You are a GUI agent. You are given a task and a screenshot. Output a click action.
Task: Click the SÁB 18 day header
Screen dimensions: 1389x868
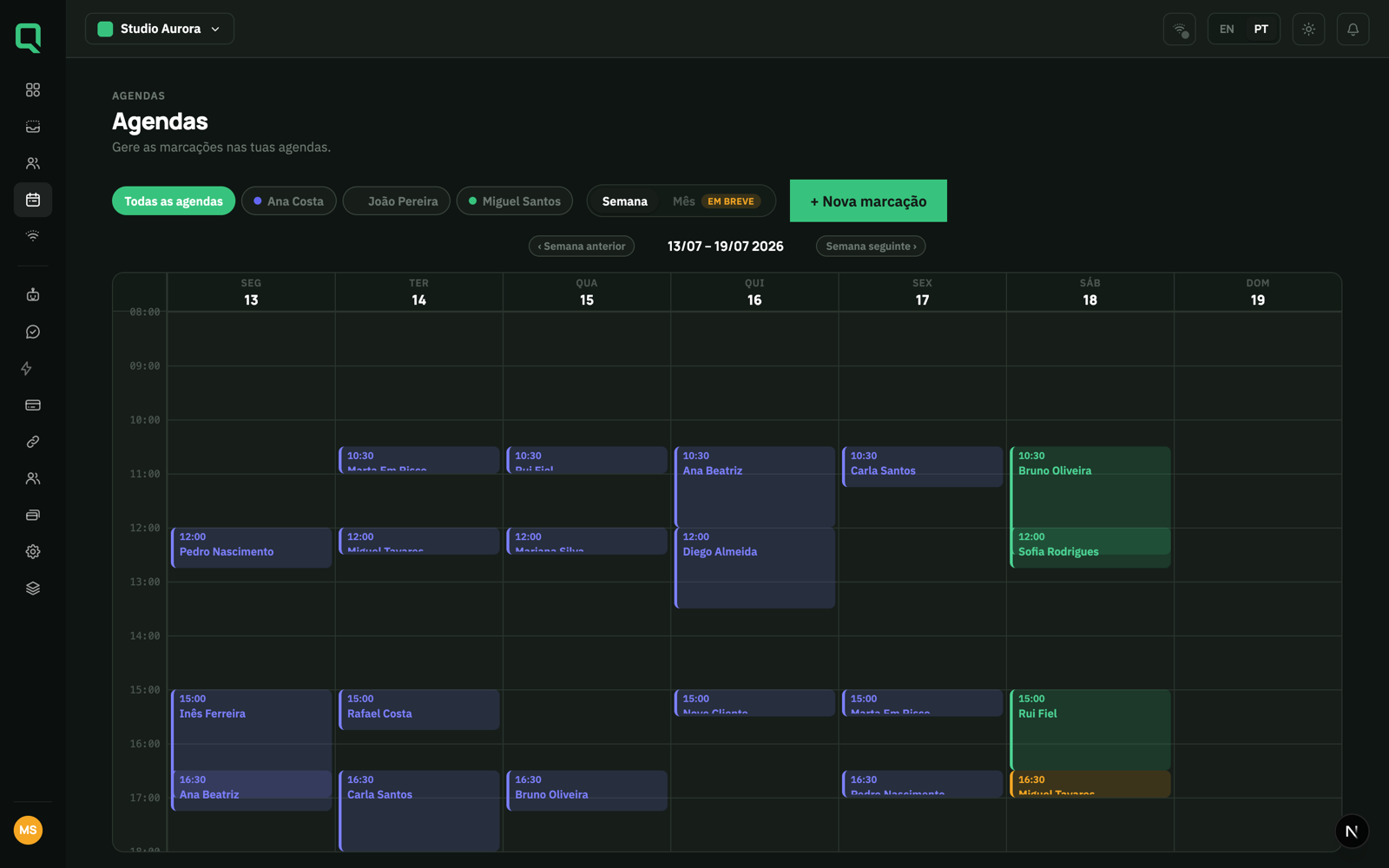(x=1090, y=293)
